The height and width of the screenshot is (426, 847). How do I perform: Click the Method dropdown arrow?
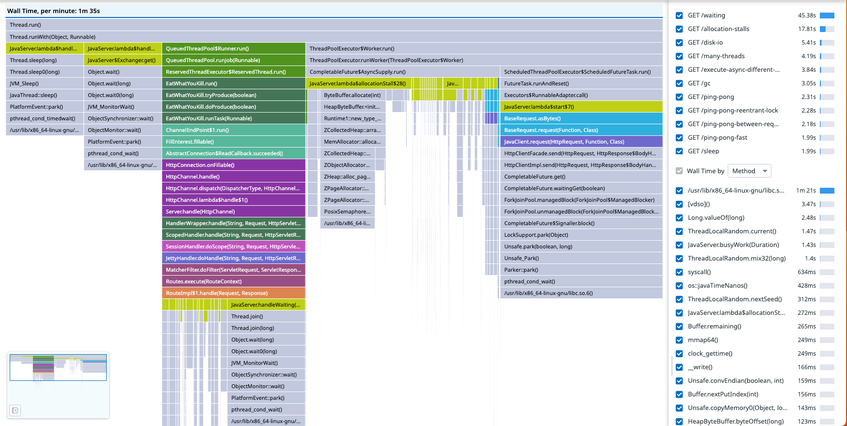point(764,171)
